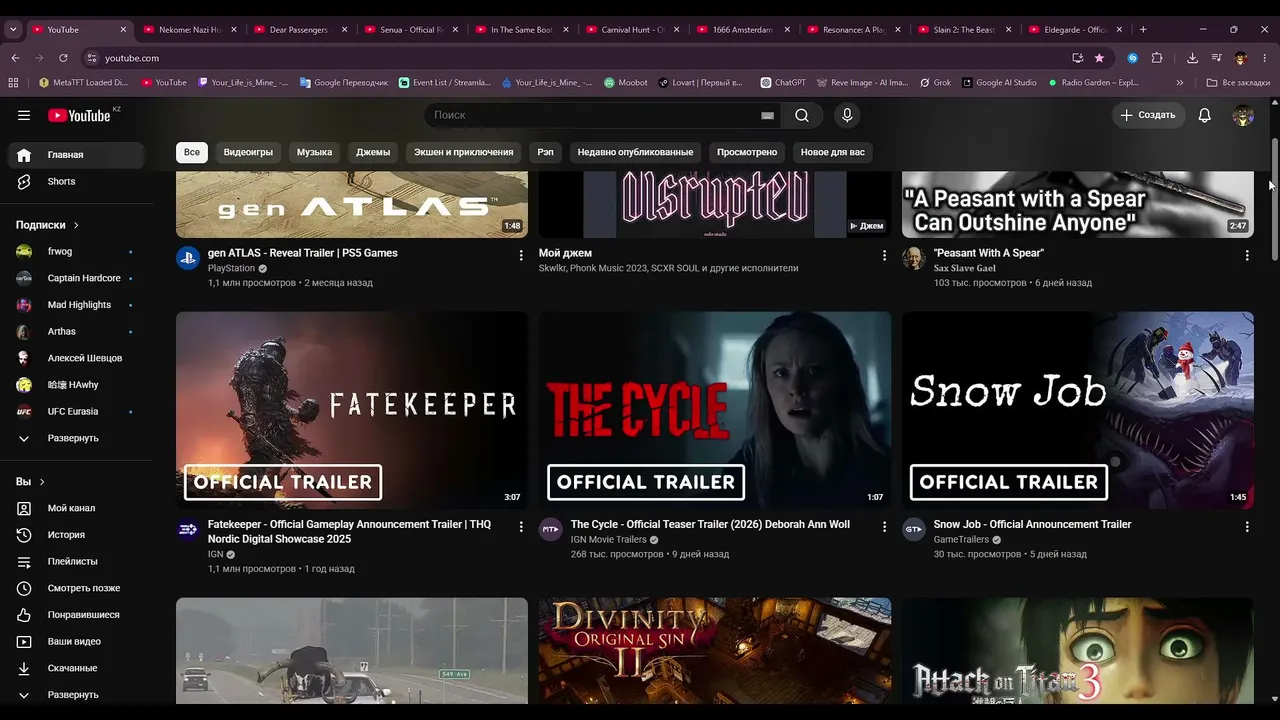
Task: Switch to the Dear Passengers browser tab
Action: [x=300, y=30]
